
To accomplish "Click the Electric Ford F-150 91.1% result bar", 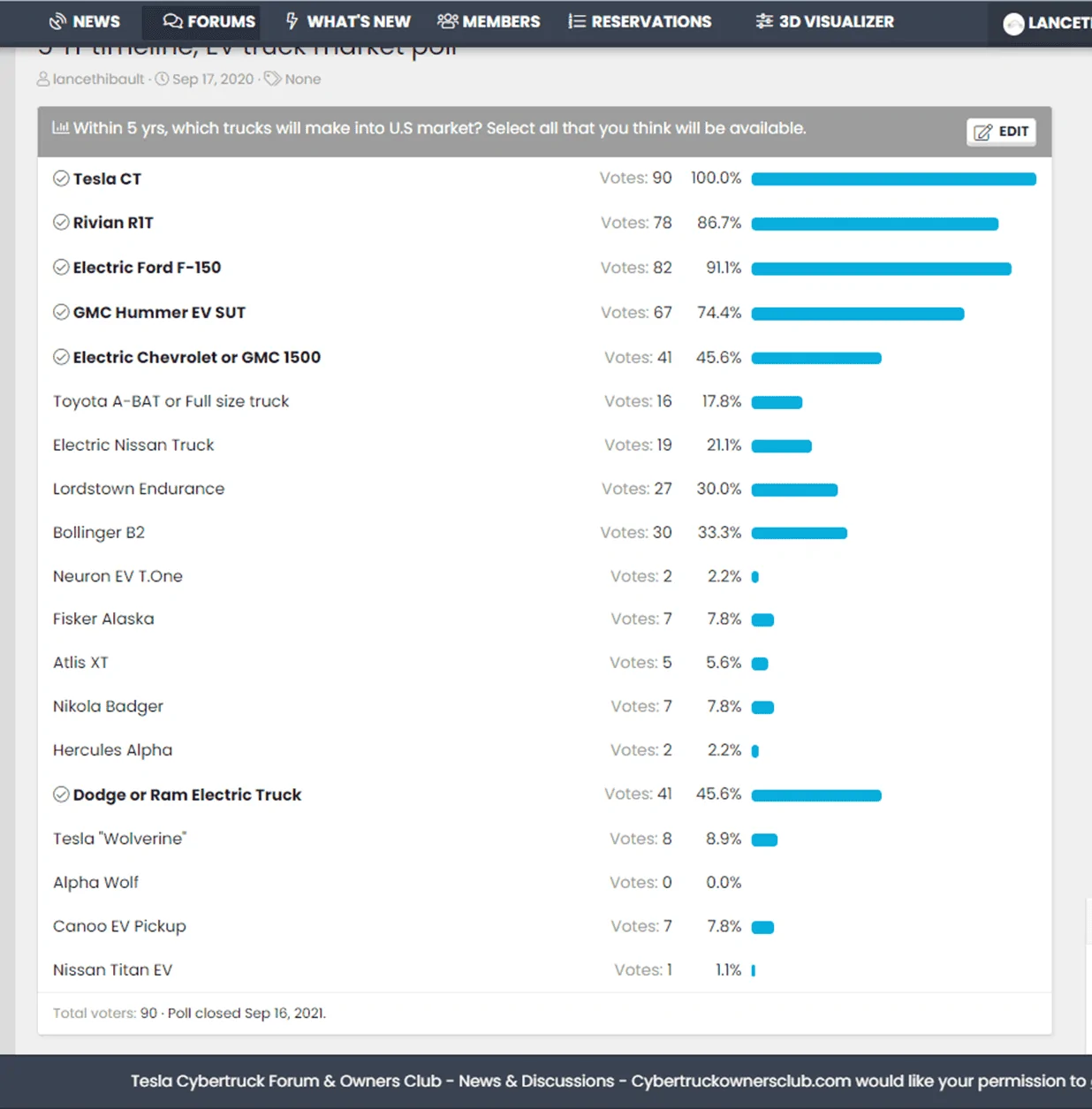I will (881, 269).
